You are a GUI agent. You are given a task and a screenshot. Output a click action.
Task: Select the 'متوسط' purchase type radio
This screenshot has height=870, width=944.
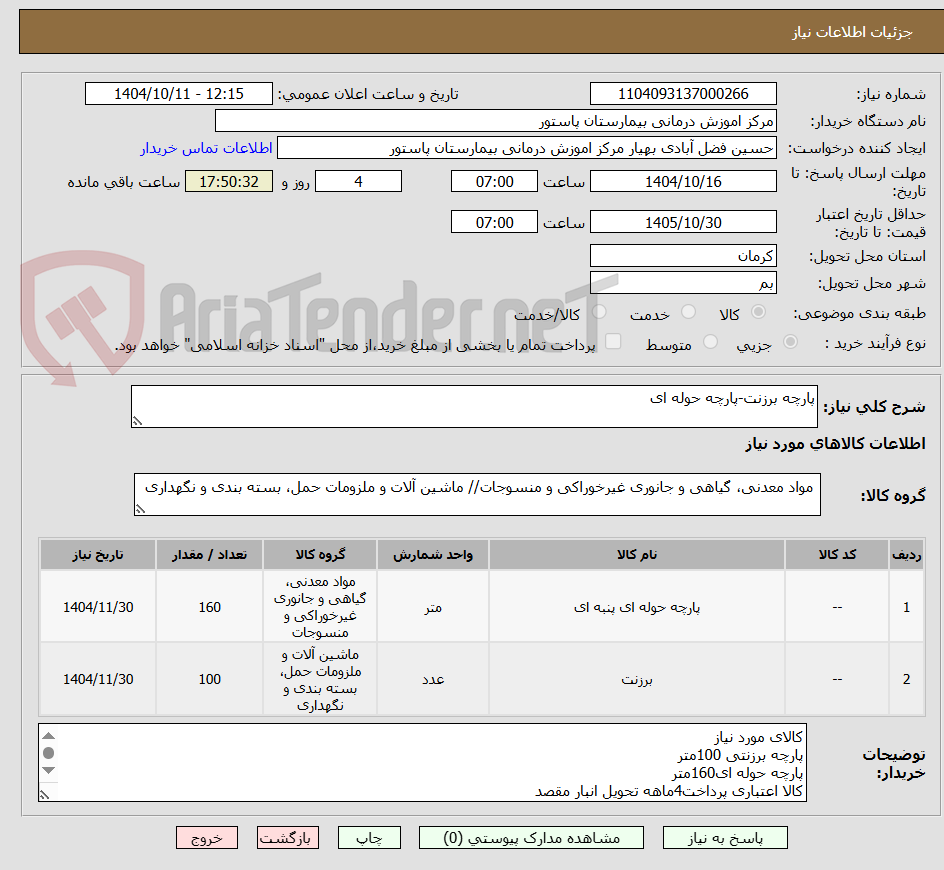(710, 342)
